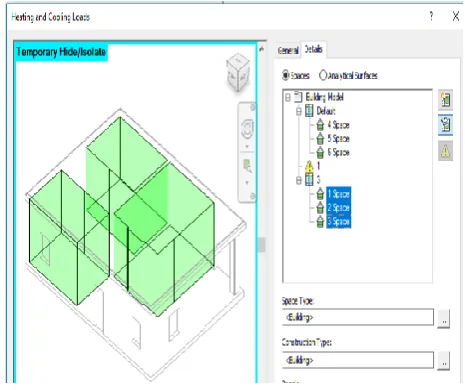Select the 1 Space tree item
Image resolution: width=465 pixels, height=390 pixels.
(x=338, y=194)
